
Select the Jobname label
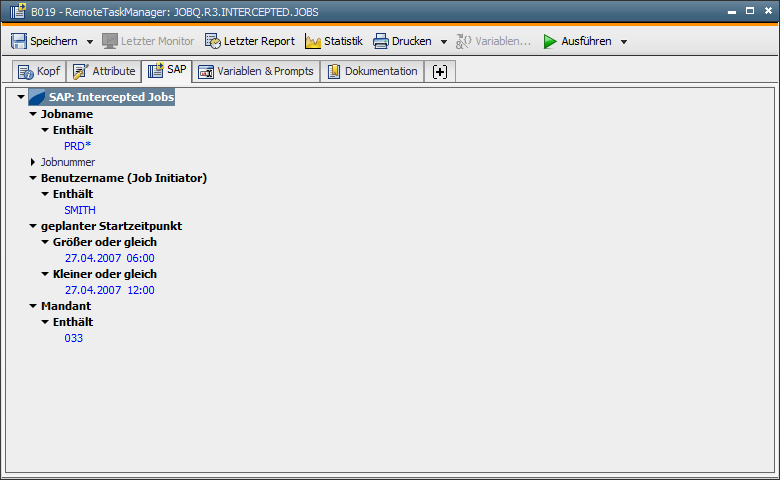coord(67,114)
